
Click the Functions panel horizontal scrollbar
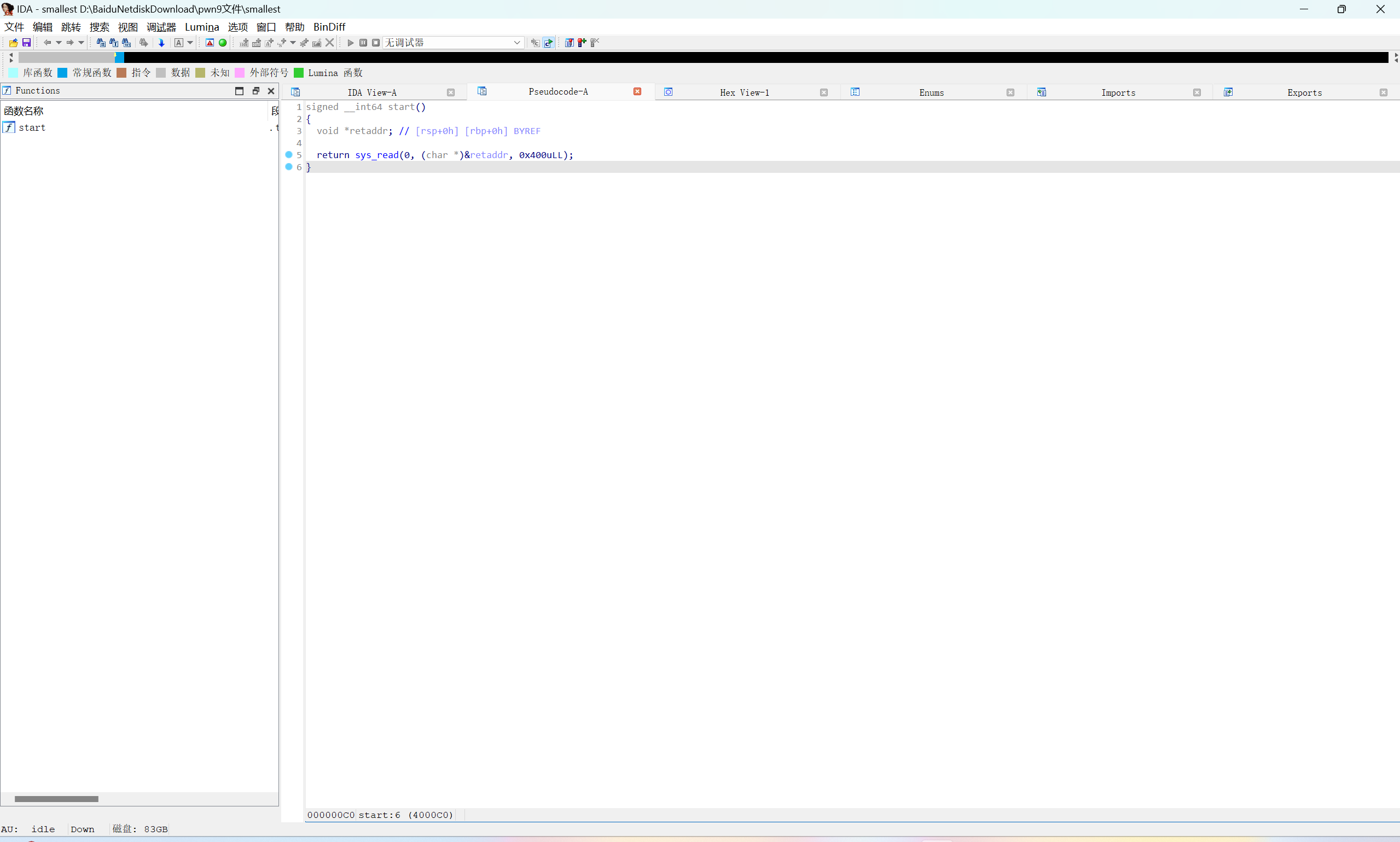(56, 799)
